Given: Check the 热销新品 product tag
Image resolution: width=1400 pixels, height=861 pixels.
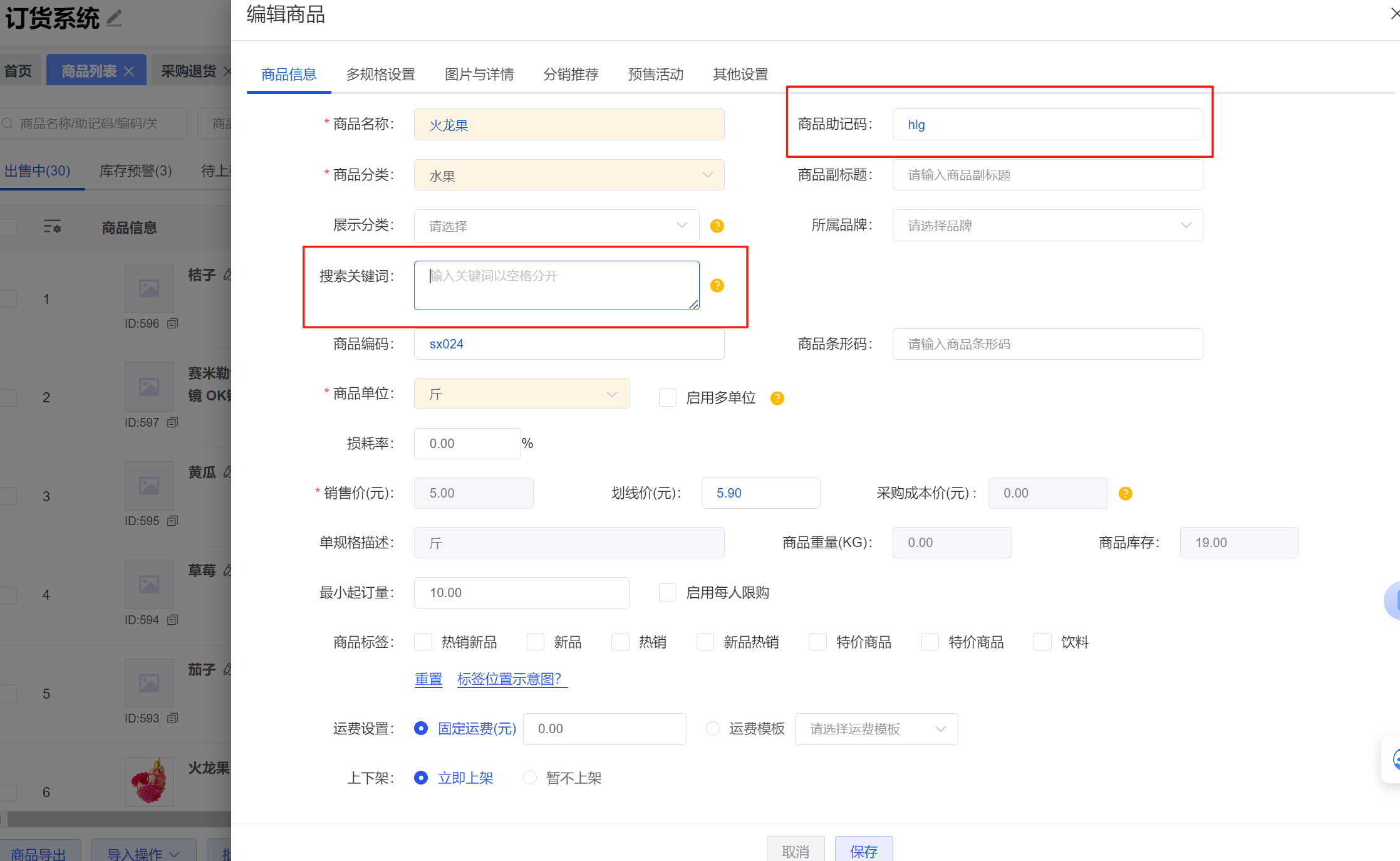Looking at the screenshot, I should point(423,641).
